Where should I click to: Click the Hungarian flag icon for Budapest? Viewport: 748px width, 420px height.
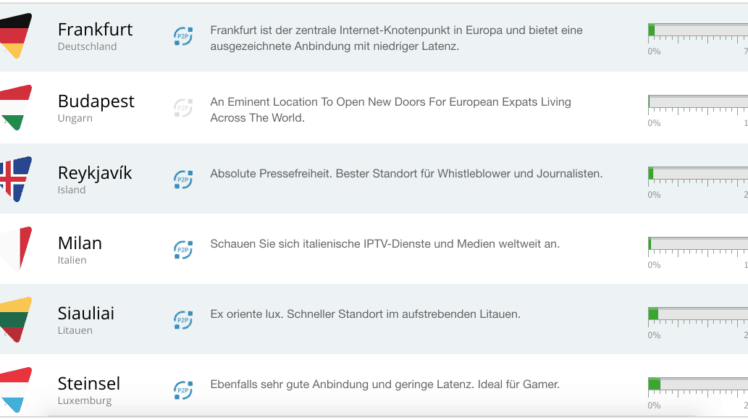(x=16, y=107)
